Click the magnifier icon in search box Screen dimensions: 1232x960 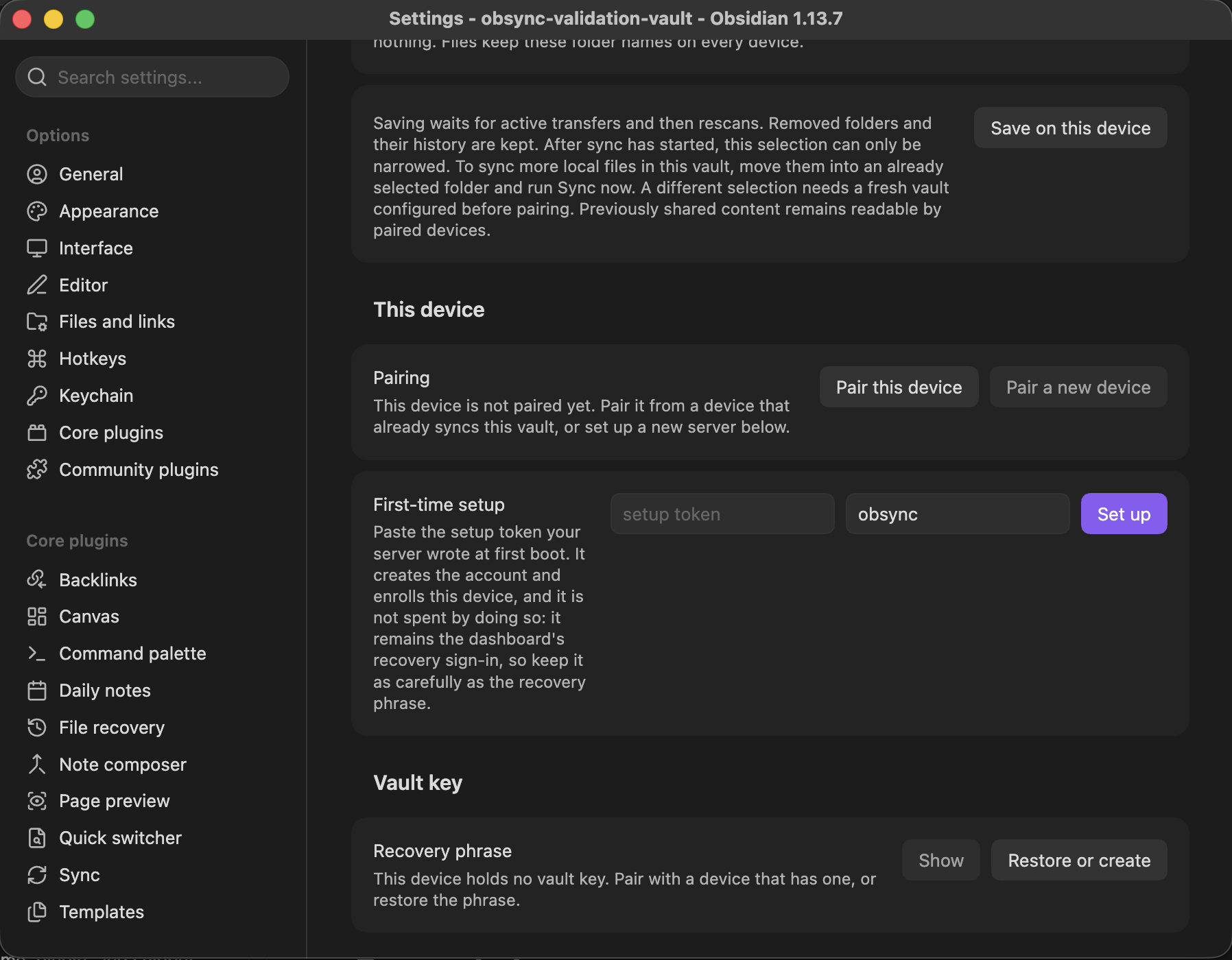37,77
